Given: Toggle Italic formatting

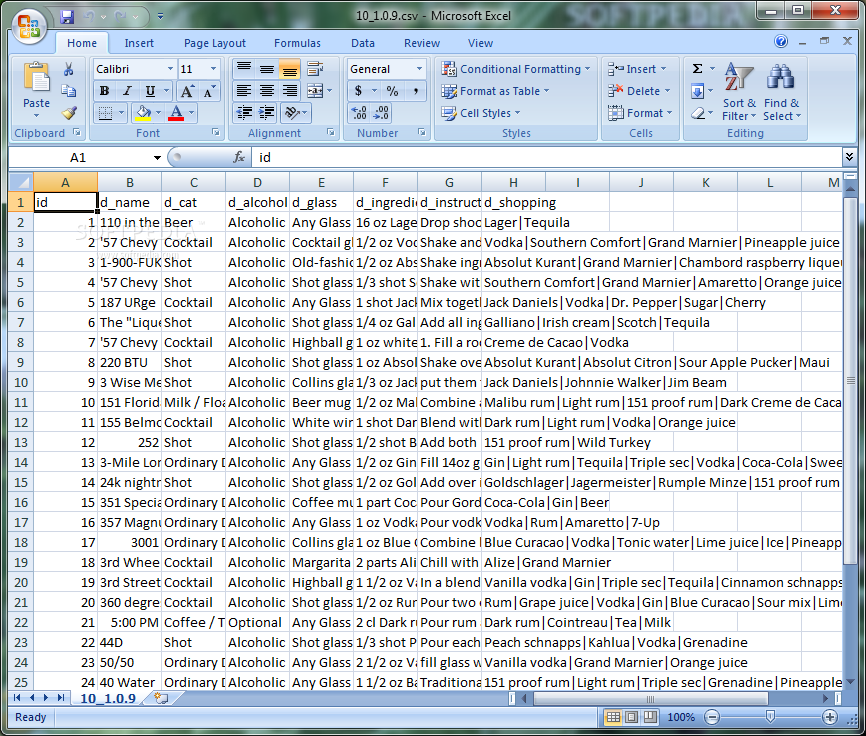Looking at the screenshot, I should pos(127,91).
